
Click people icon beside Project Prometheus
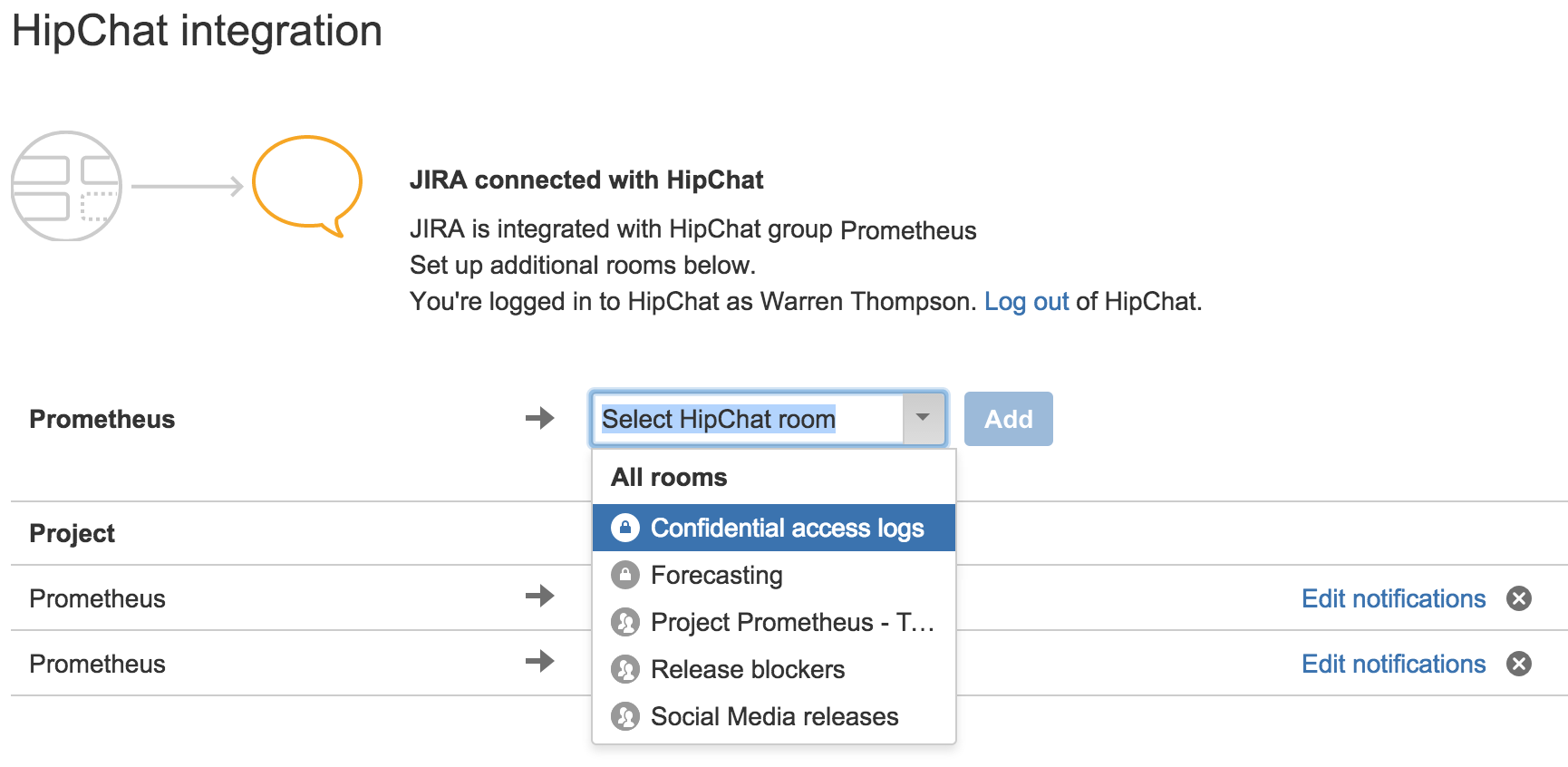pyautogui.click(x=625, y=622)
